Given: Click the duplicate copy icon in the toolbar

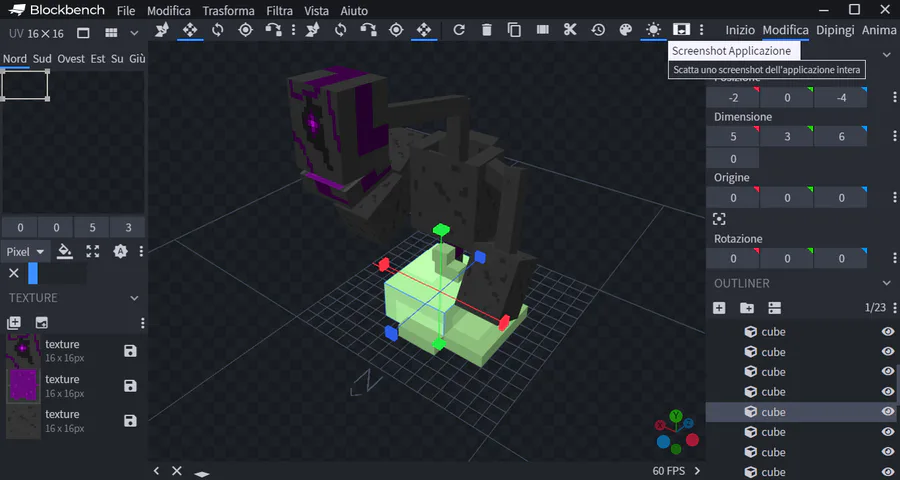Looking at the screenshot, I should (514, 29).
